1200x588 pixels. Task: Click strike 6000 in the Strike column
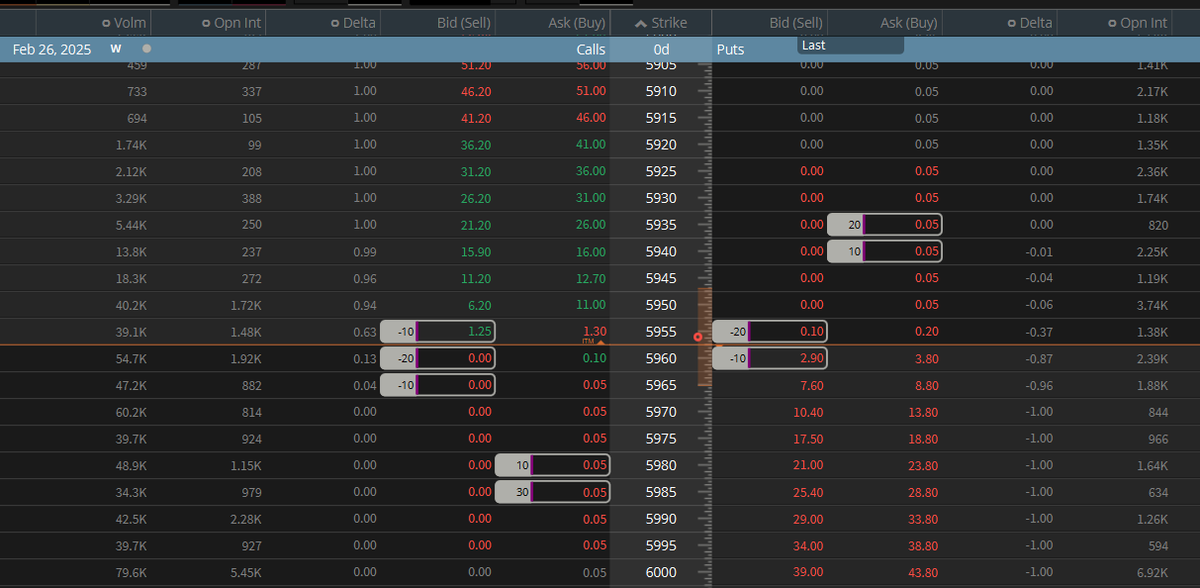tap(661, 572)
